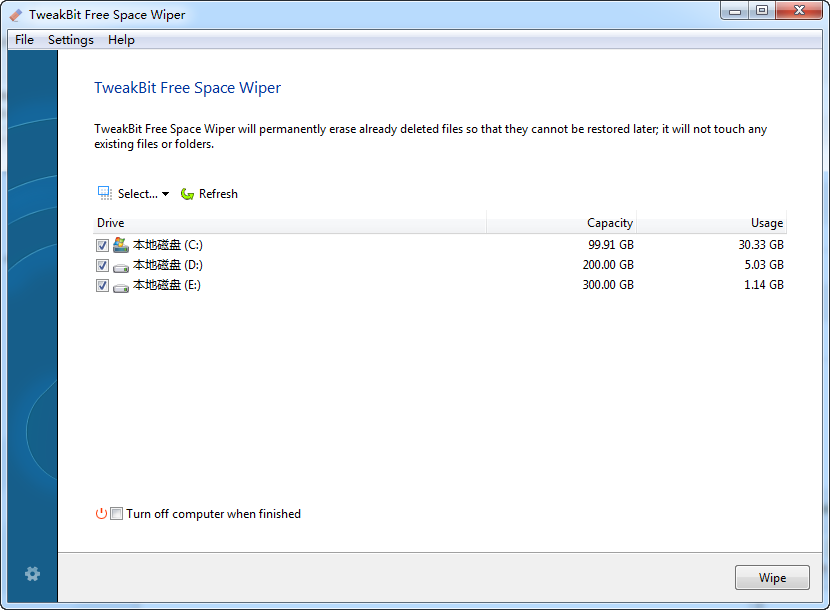Click the red power icon

pos(101,514)
